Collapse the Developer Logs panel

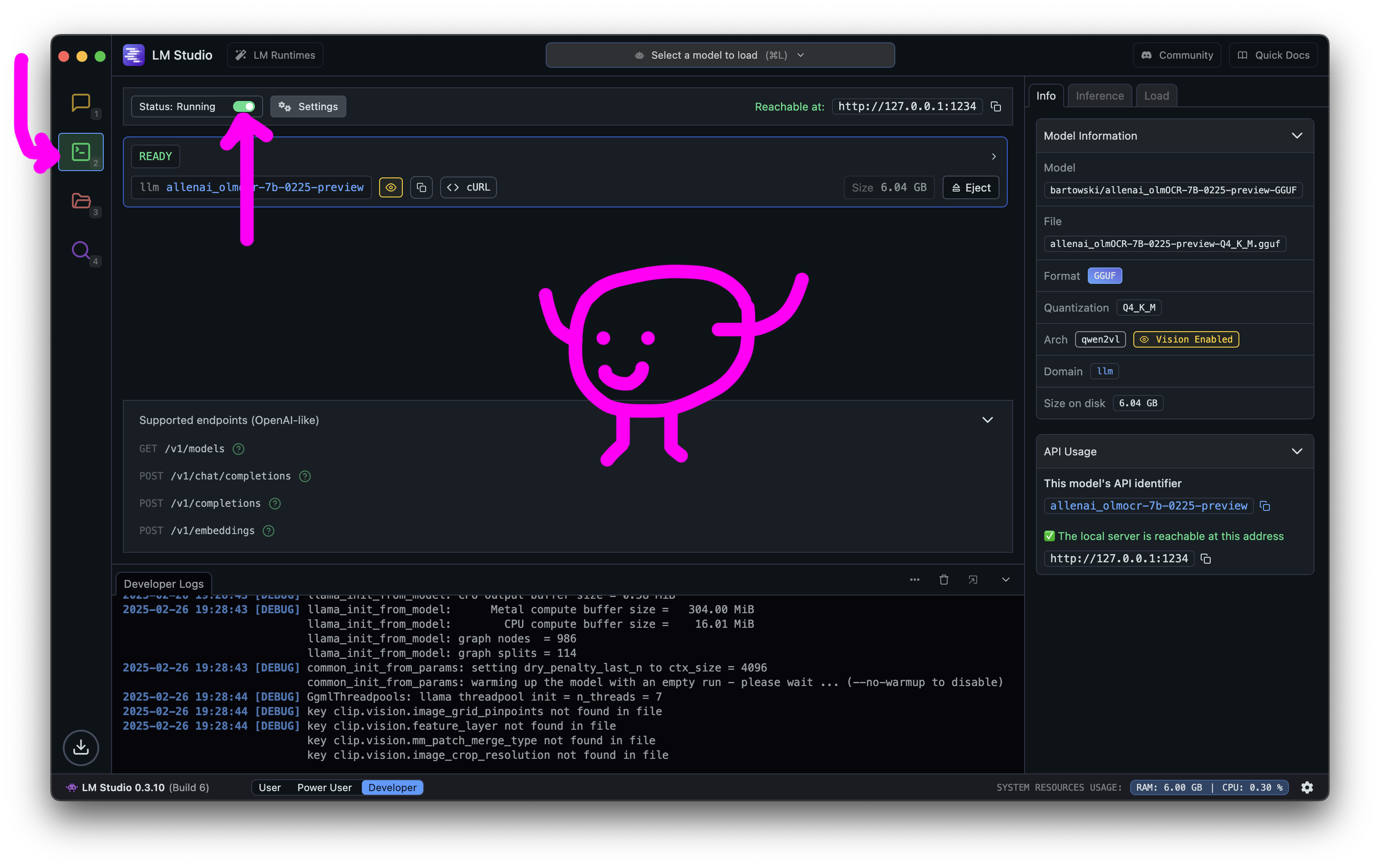click(x=1006, y=580)
